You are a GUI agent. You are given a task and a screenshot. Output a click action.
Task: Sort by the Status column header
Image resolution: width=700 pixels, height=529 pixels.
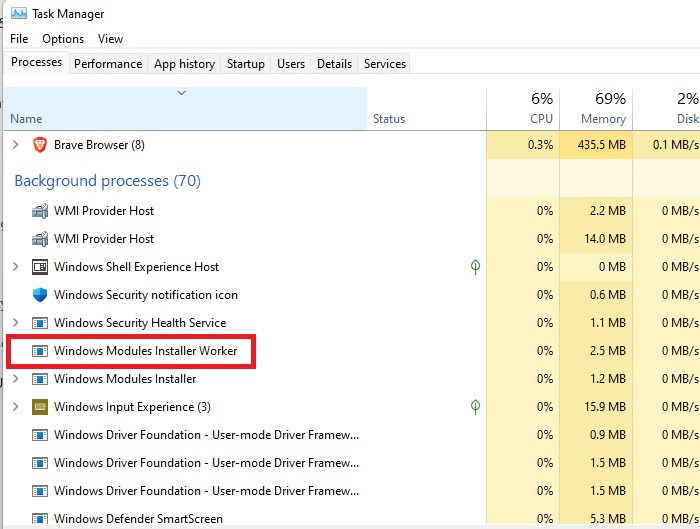pyautogui.click(x=426, y=109)
